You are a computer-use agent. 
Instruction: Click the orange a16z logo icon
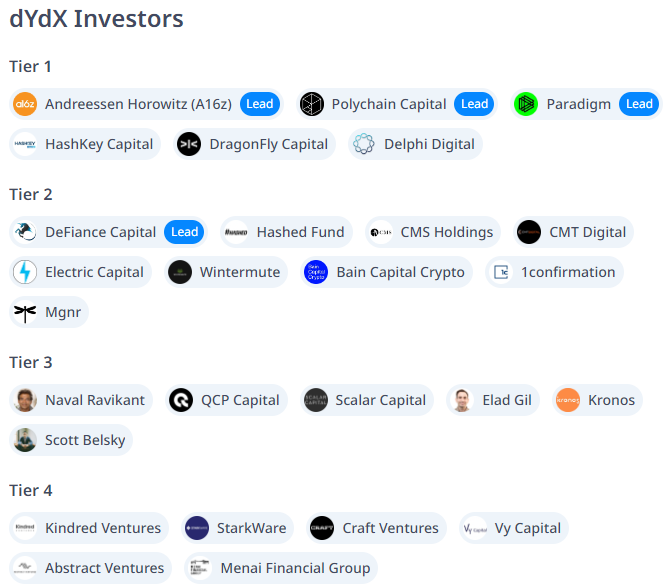coord(25,104)
